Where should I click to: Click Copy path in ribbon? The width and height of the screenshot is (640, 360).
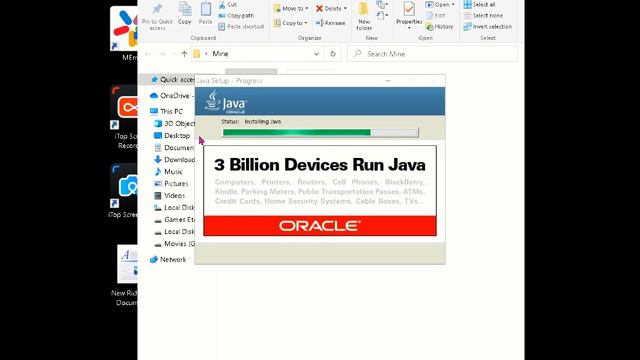click(x=236, y=16)
